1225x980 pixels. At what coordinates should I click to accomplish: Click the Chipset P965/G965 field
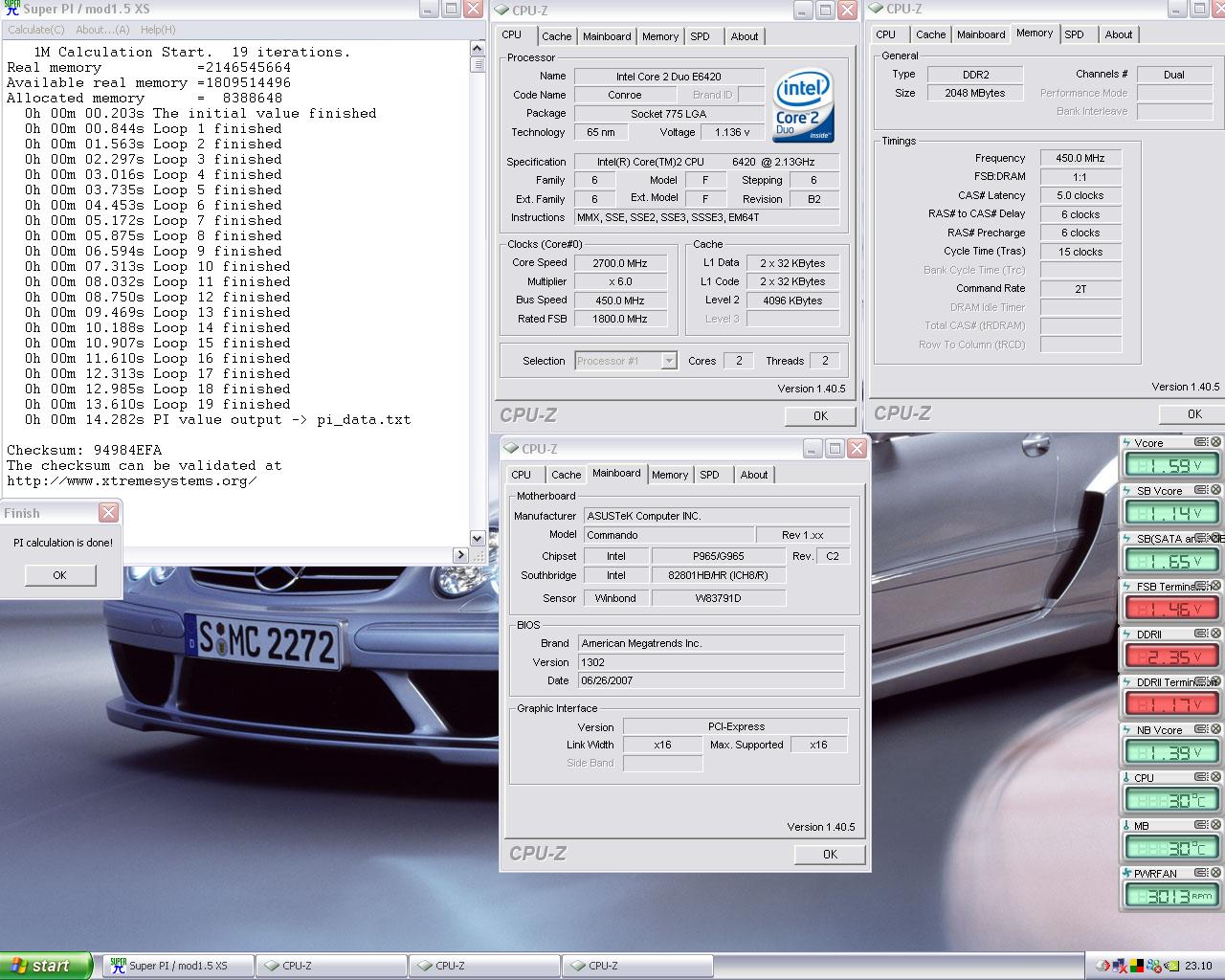719,556
